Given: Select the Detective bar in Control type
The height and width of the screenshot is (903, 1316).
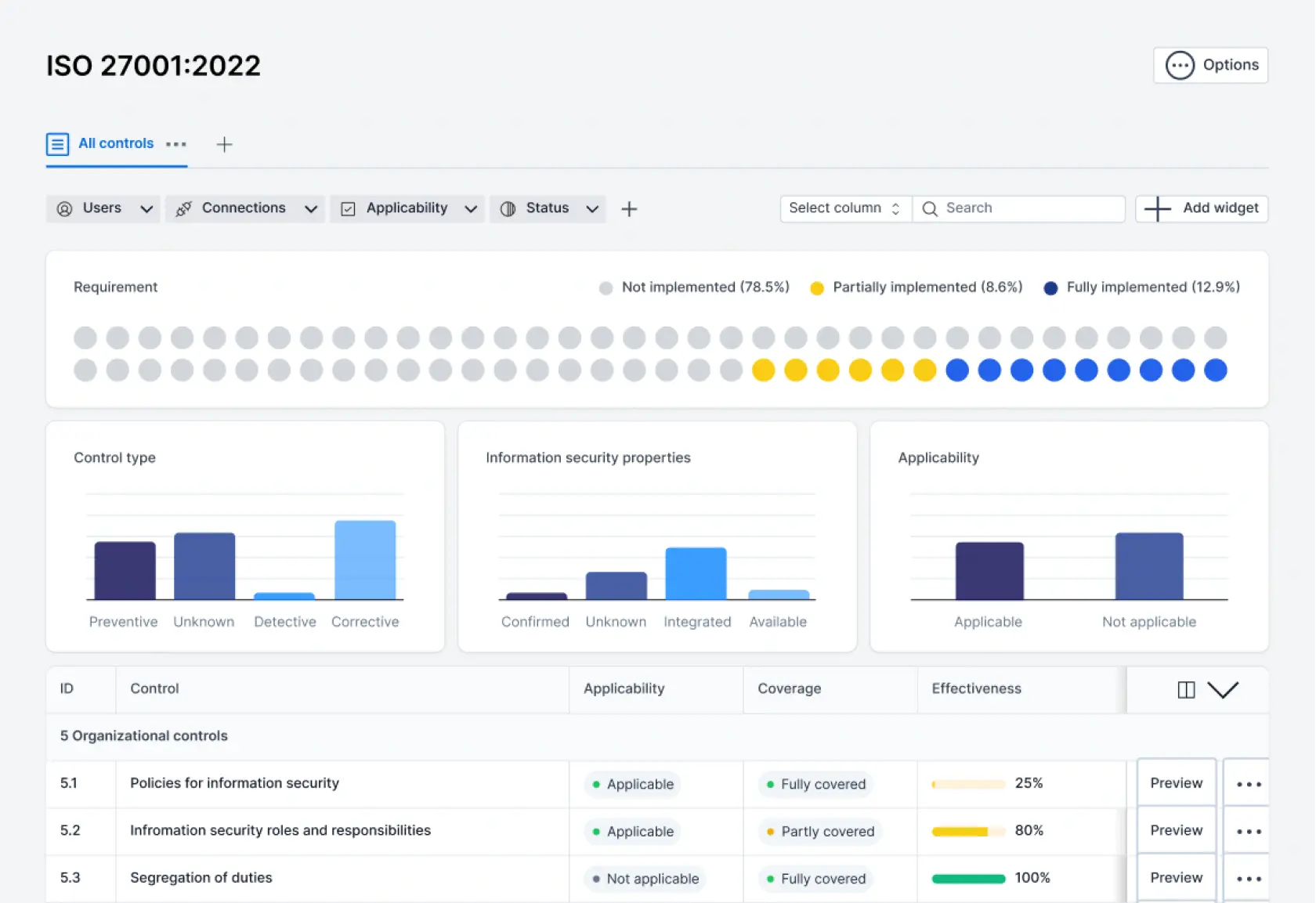Looking at the screenshot, I should (284, 596).
